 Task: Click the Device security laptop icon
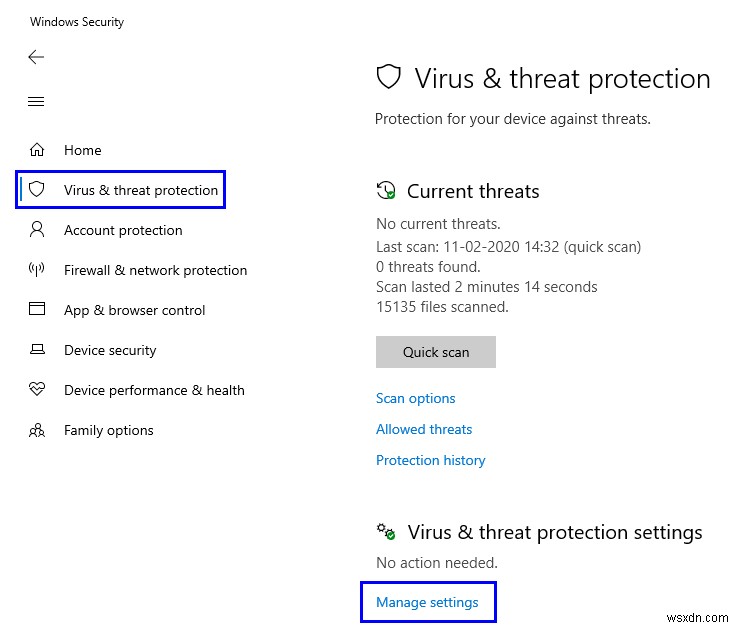pyautogui.click(x=37, y=350)
